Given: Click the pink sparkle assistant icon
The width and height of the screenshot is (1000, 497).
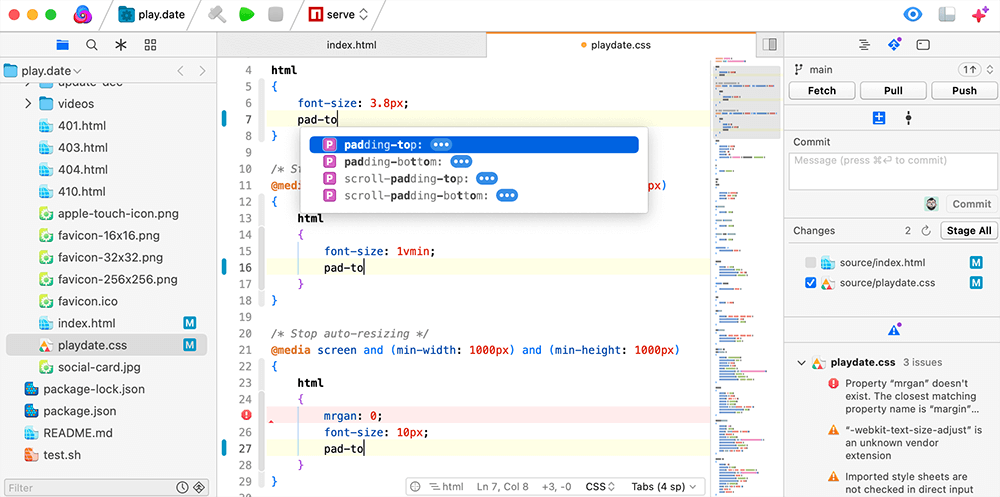Looking at the screenshot, I should pos(980,15).
